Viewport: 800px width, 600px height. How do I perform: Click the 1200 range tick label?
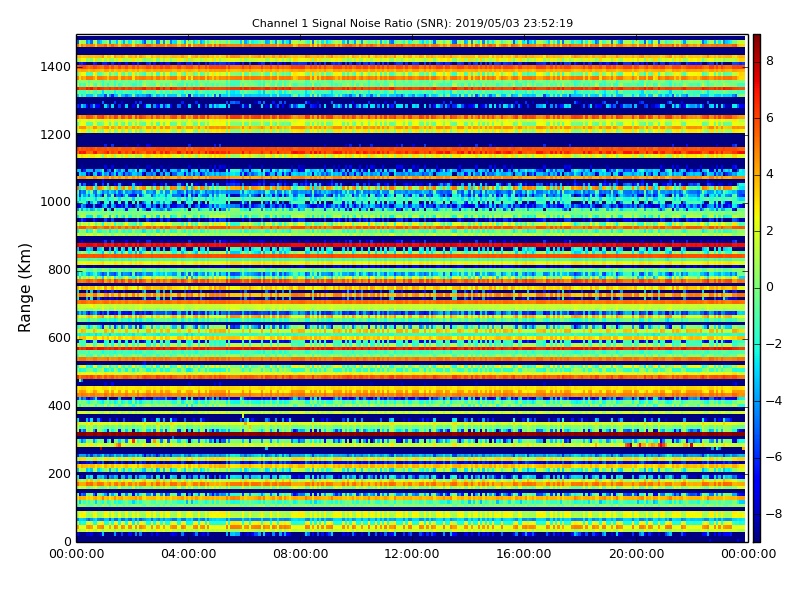(x=56, y=135)
